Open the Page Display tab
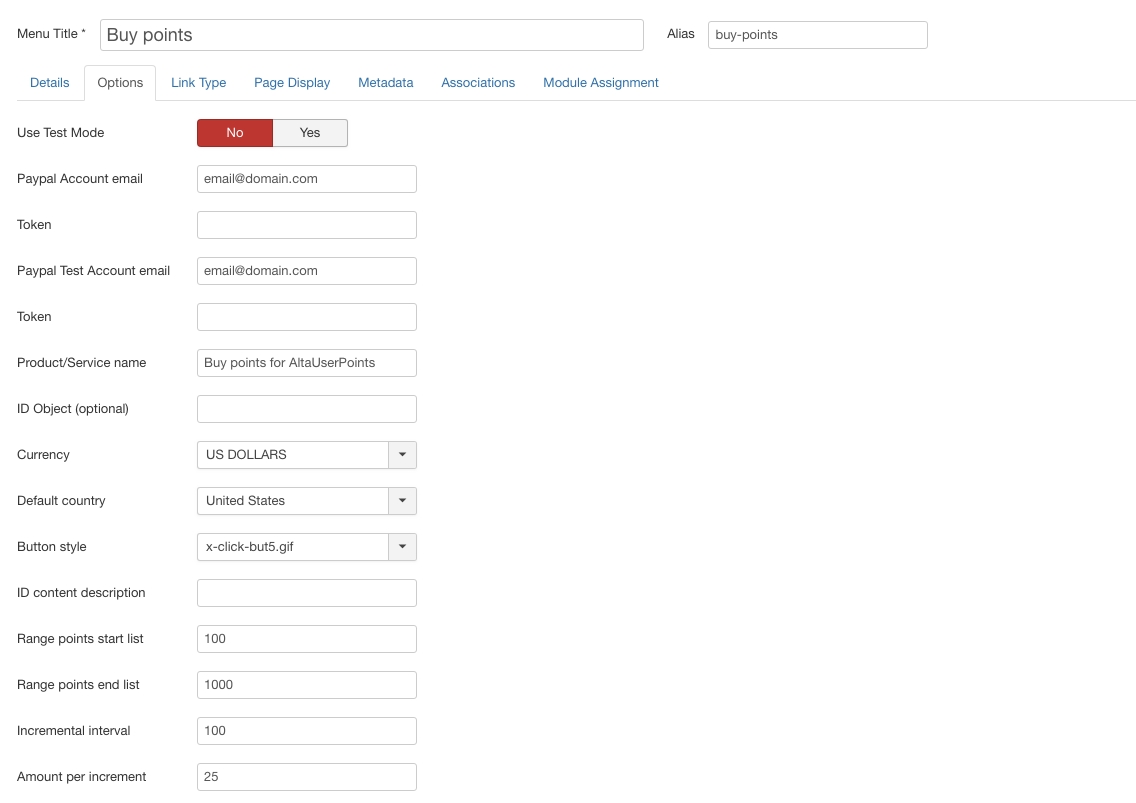This screenshot has width=1136, height=803. point(291,82)
